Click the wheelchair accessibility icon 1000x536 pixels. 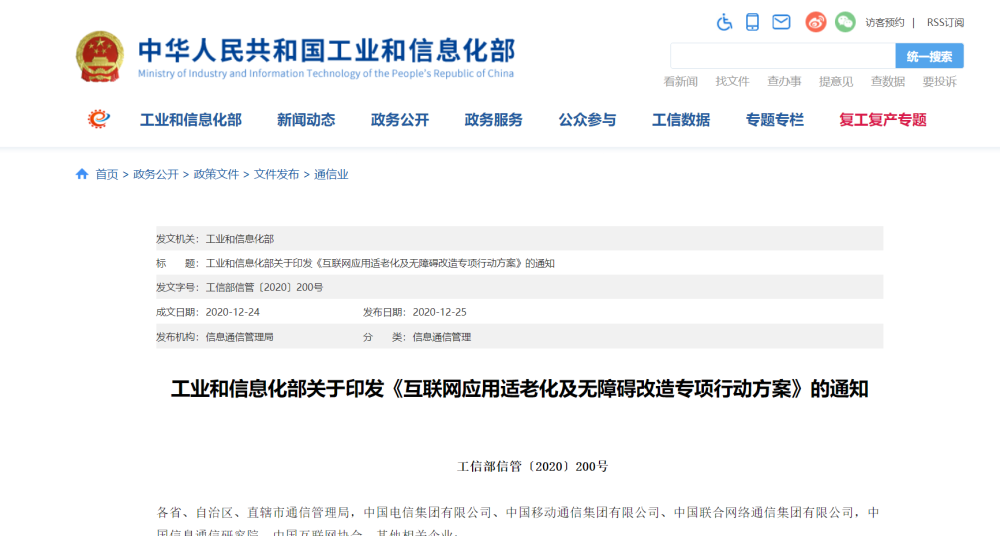[725, 22]
